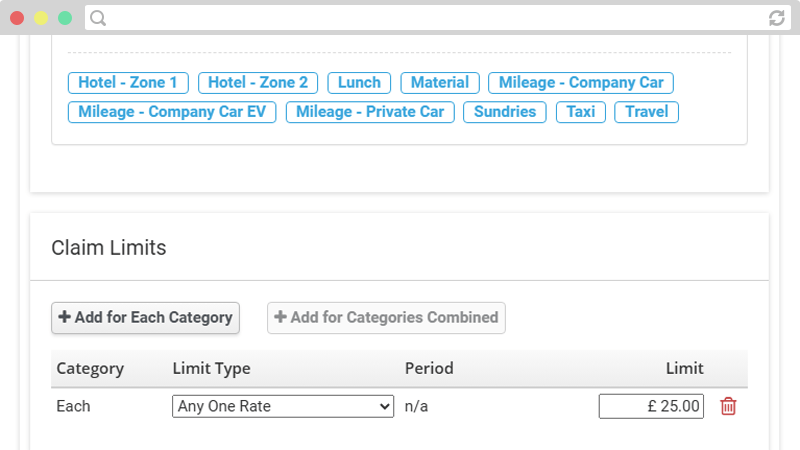Click the browser reload icon
The width and height of the screenshot is (800, 450).
tap(777, 18)
